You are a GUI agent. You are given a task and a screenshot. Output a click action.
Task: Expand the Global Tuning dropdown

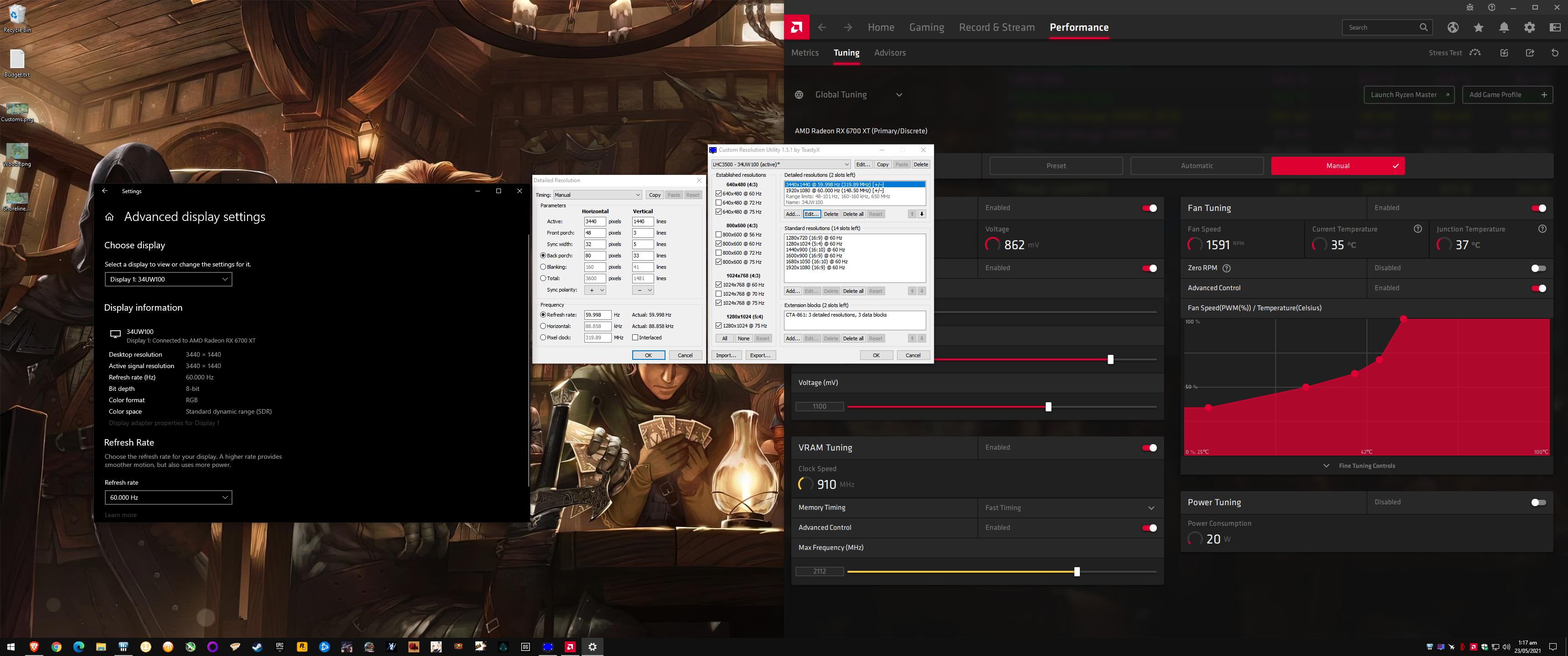tap(899, 95)
